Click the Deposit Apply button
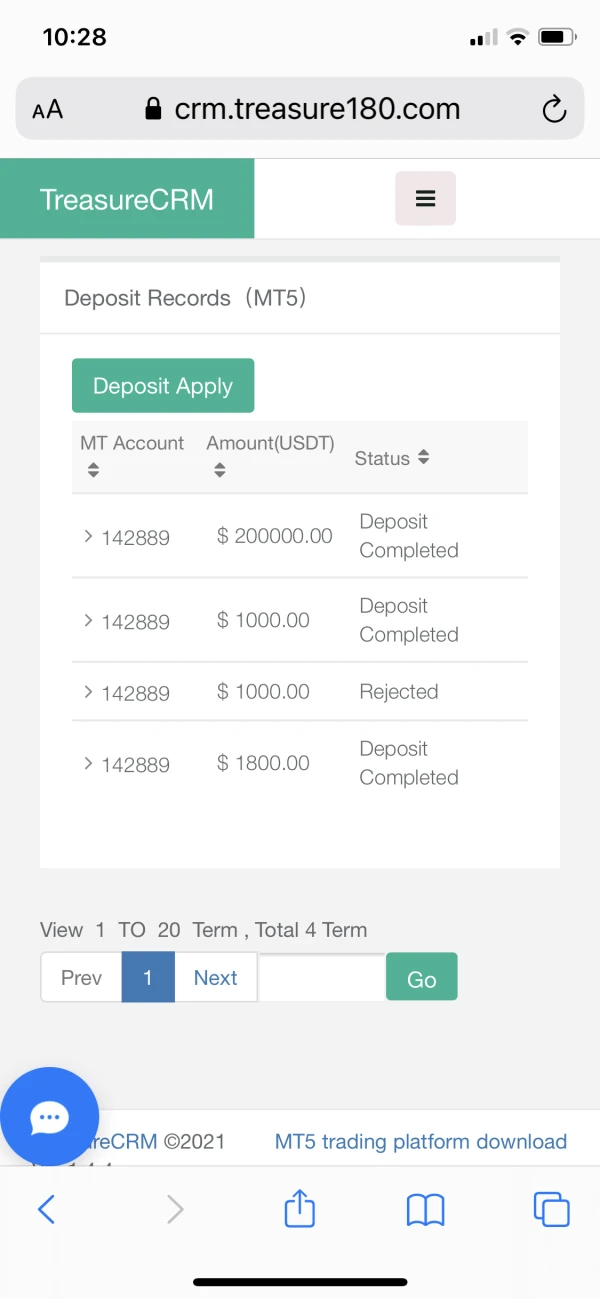This screenshot has width=600, height=1299. (163, 386)
